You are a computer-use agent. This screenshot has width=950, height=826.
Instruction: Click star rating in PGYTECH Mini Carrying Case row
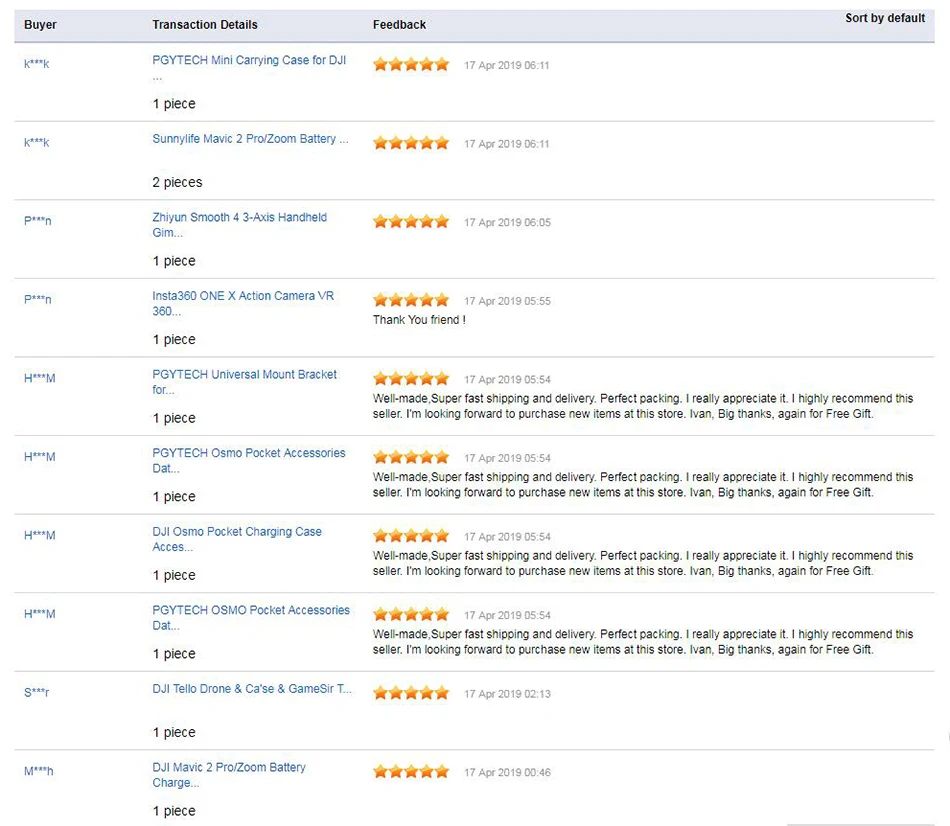coord(411,64)
